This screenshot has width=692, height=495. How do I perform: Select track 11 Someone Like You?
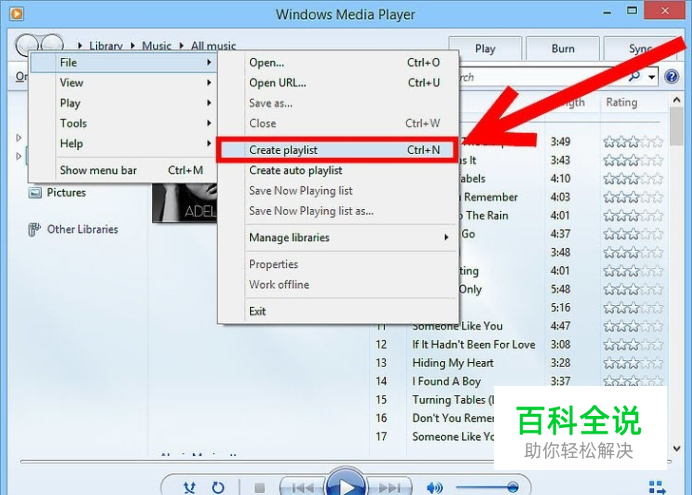point(457,326)
